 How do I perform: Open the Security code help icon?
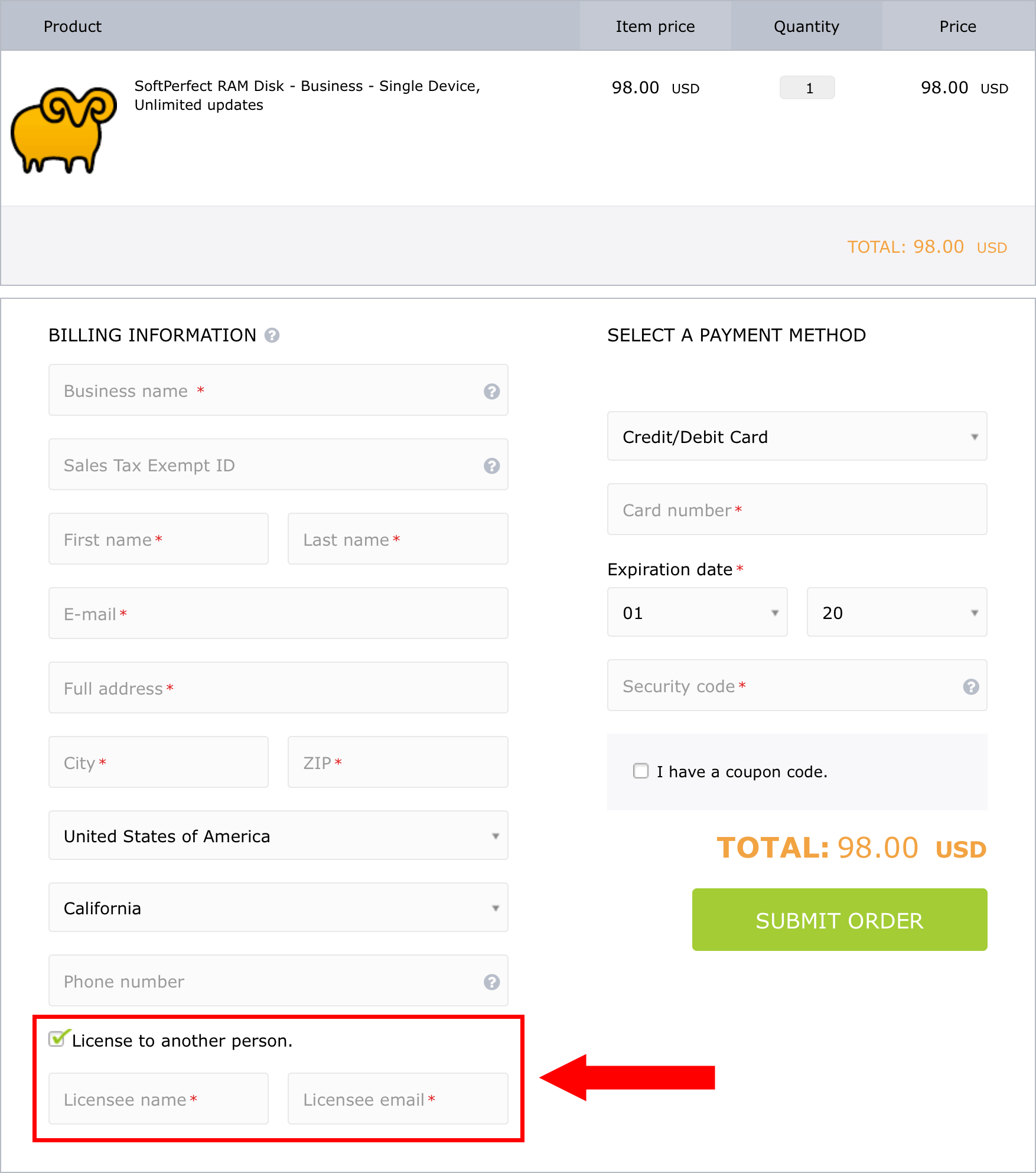coord(970,686)
